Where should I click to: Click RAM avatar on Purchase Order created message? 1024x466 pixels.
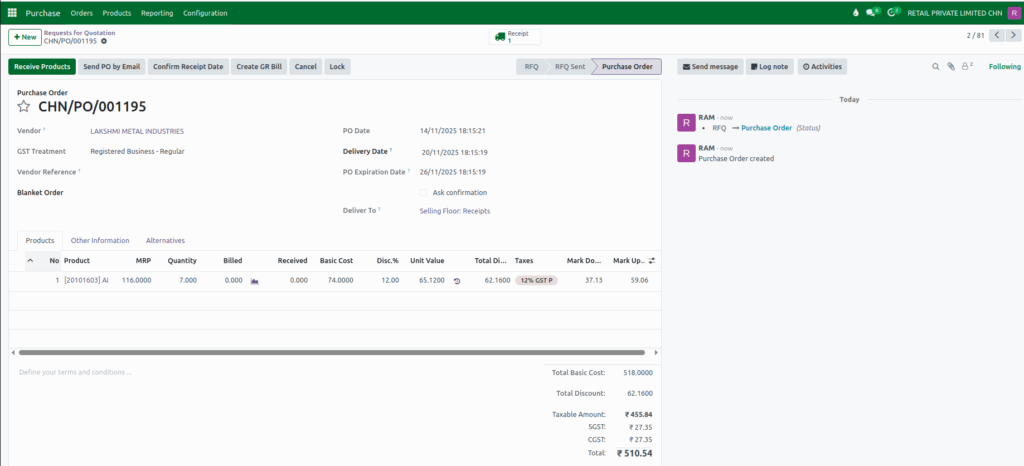point(686,153)
